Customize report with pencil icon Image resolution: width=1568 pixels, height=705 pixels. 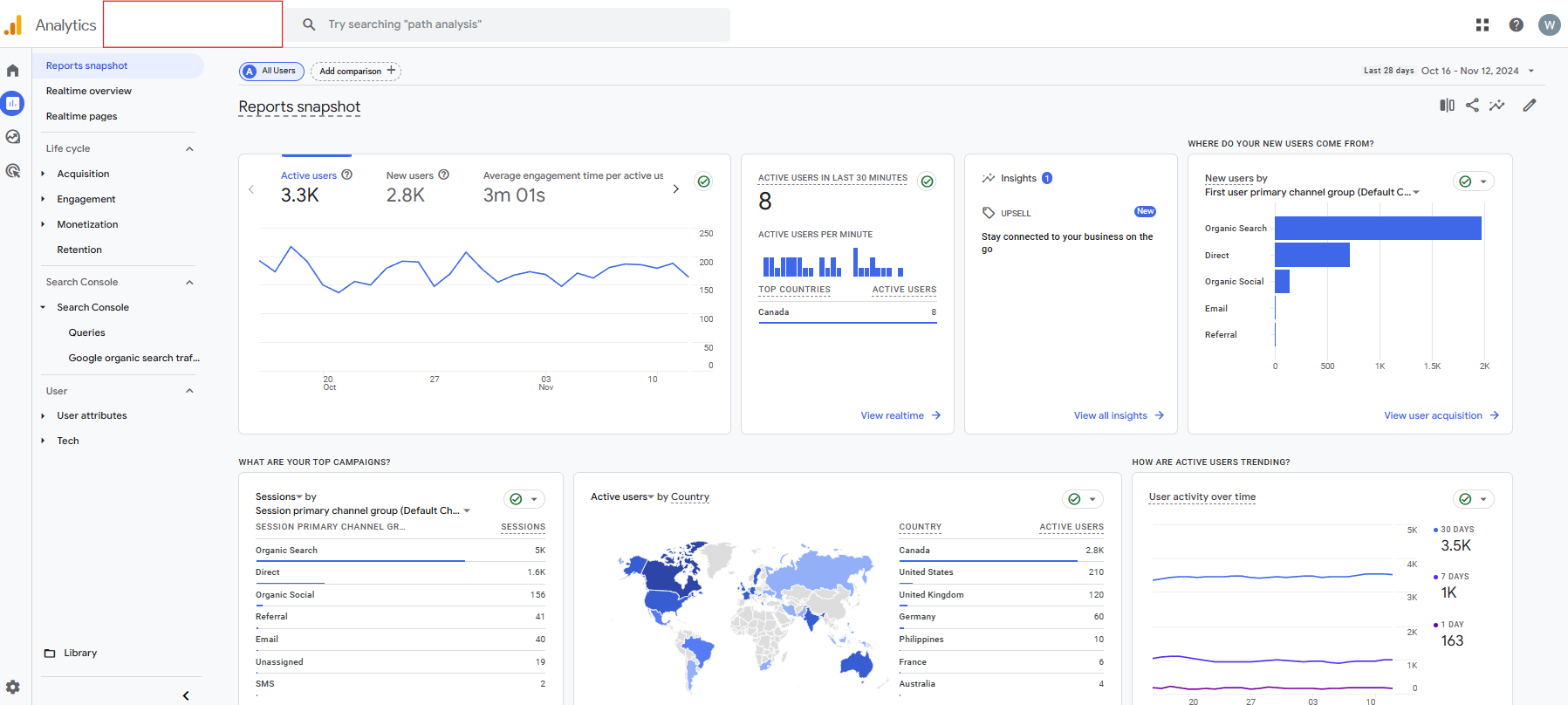pos(1530,106)
